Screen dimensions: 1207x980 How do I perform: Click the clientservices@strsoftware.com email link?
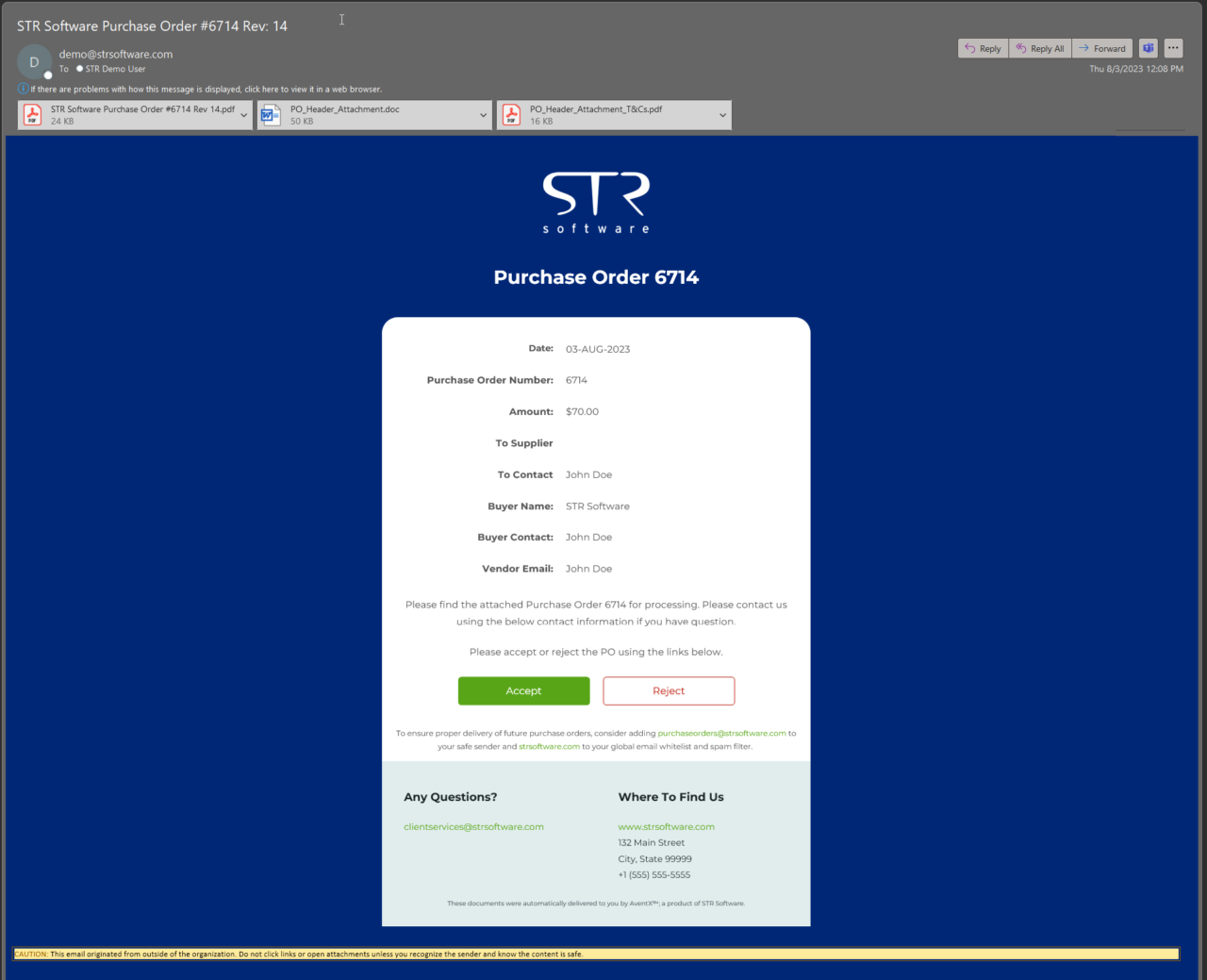click(473, 826)
